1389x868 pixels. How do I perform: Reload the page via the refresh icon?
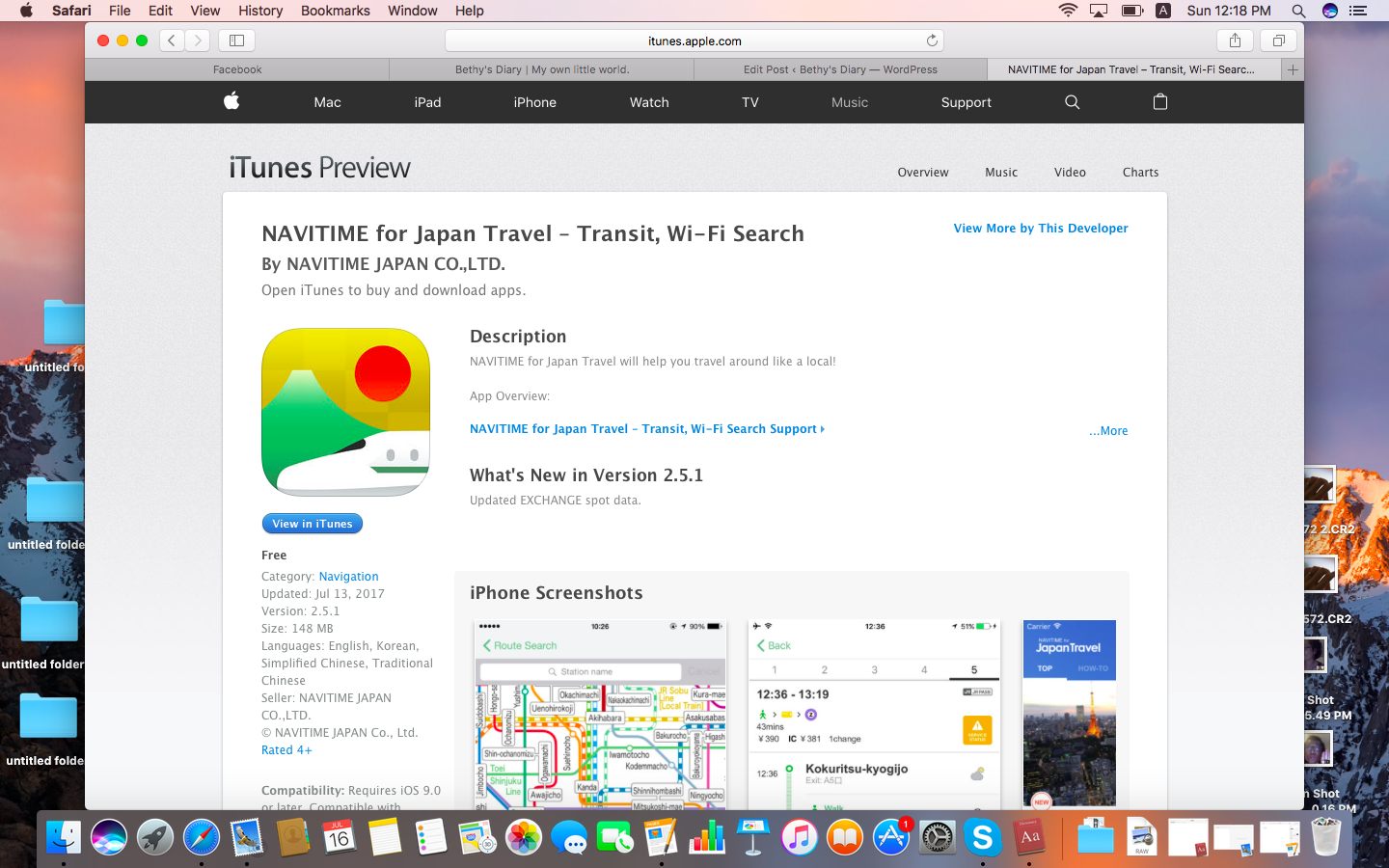(932, 41)
